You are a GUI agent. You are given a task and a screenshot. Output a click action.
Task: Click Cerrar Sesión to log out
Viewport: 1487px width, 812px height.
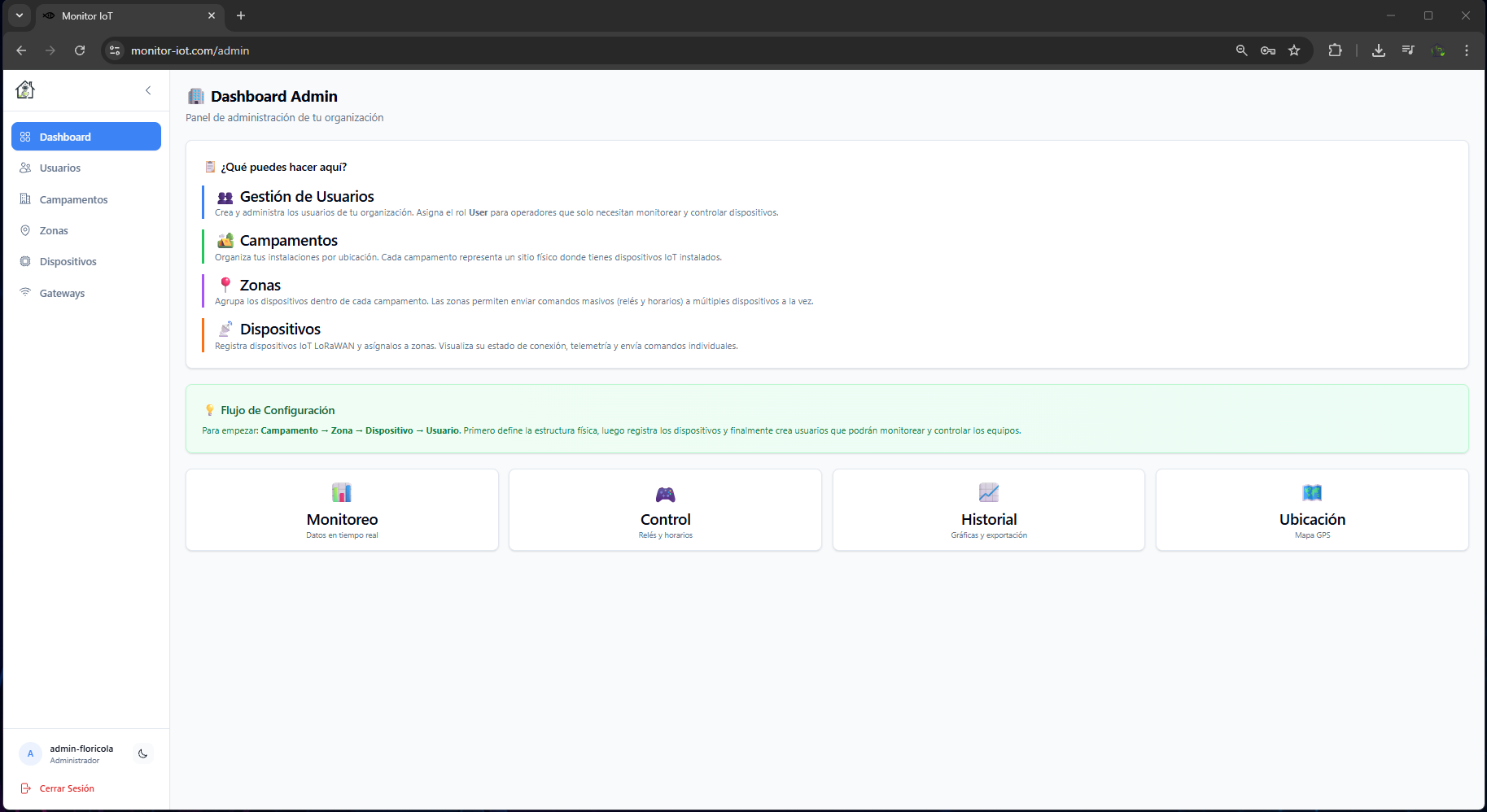point(66,788)
